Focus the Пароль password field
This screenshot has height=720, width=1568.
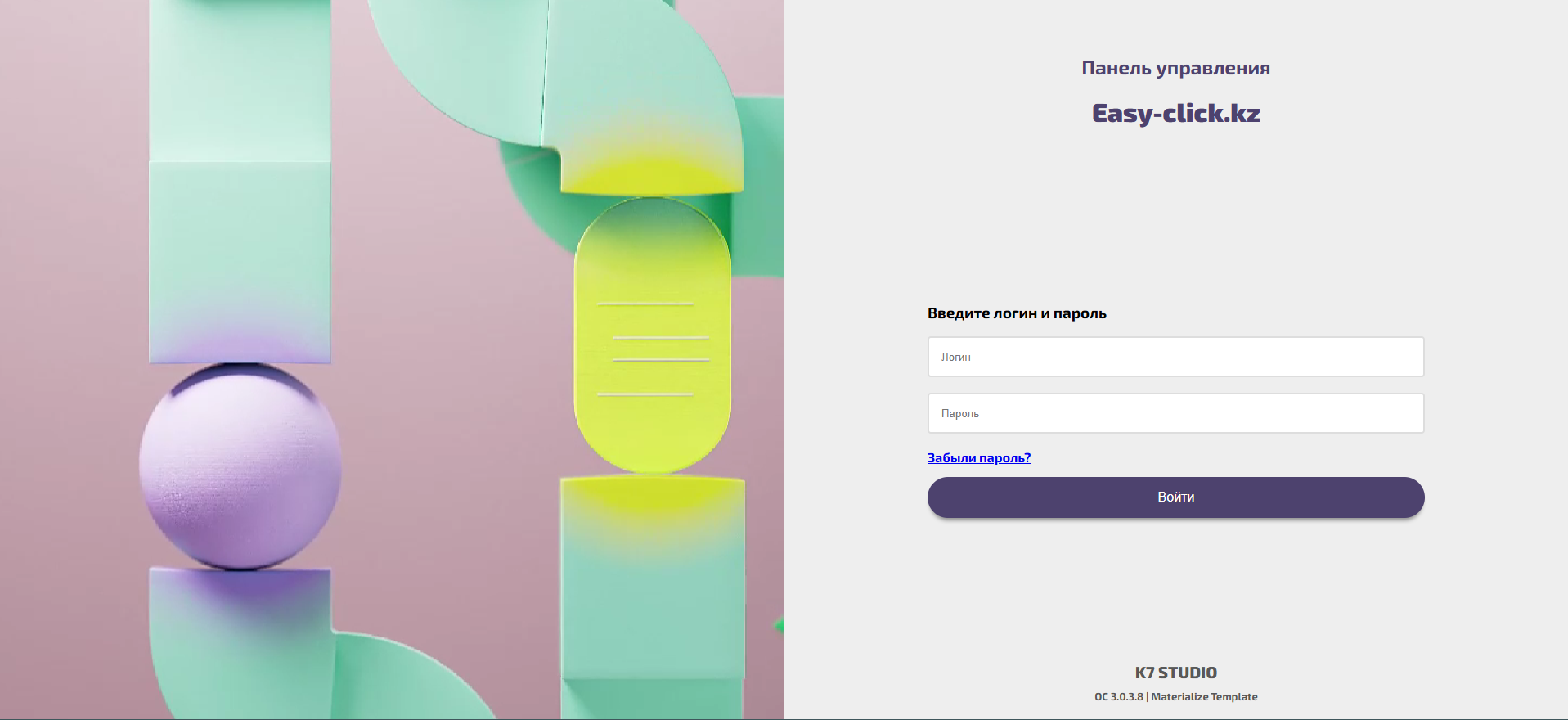(x=1175, y=413)
